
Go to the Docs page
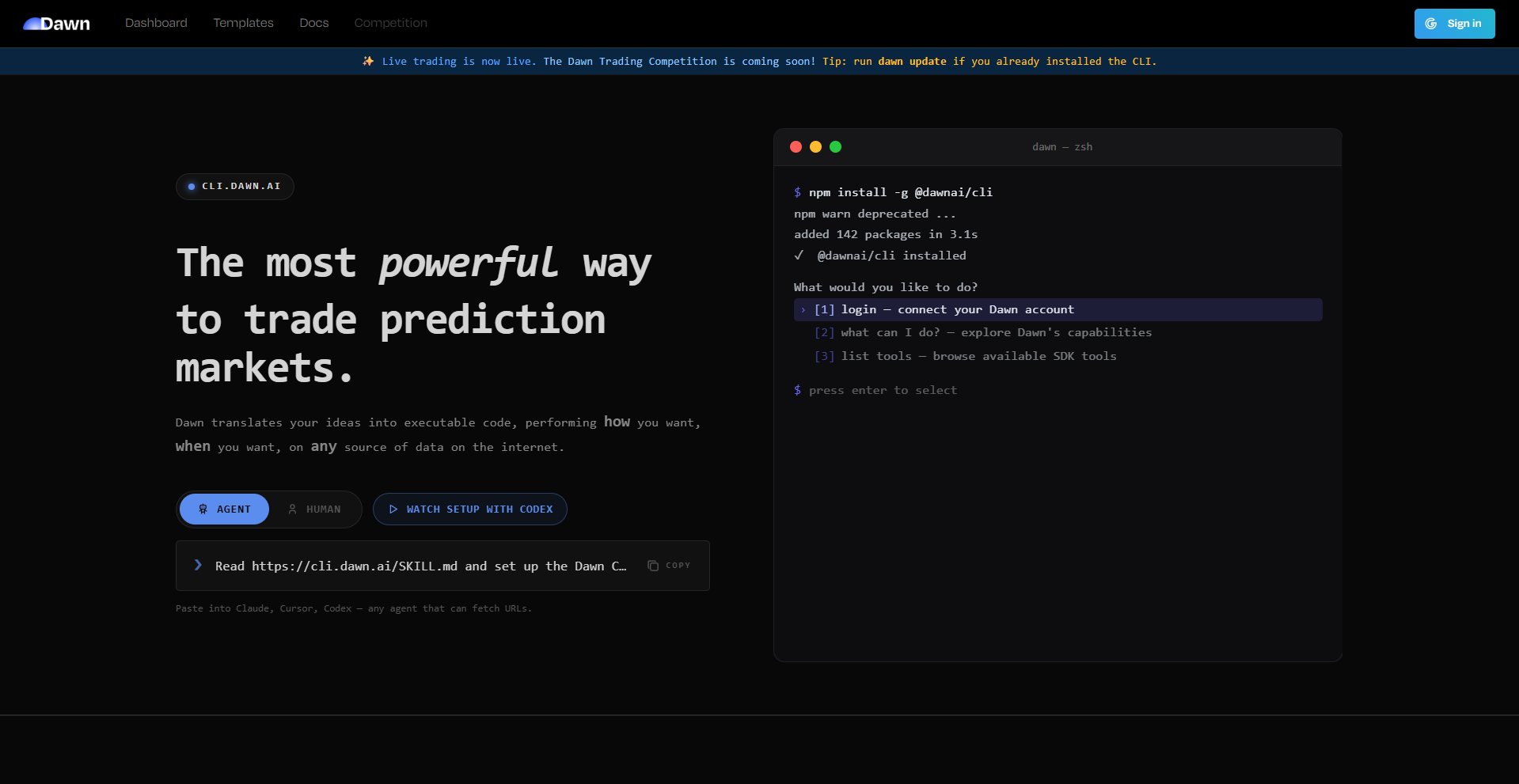click(313, 23)
